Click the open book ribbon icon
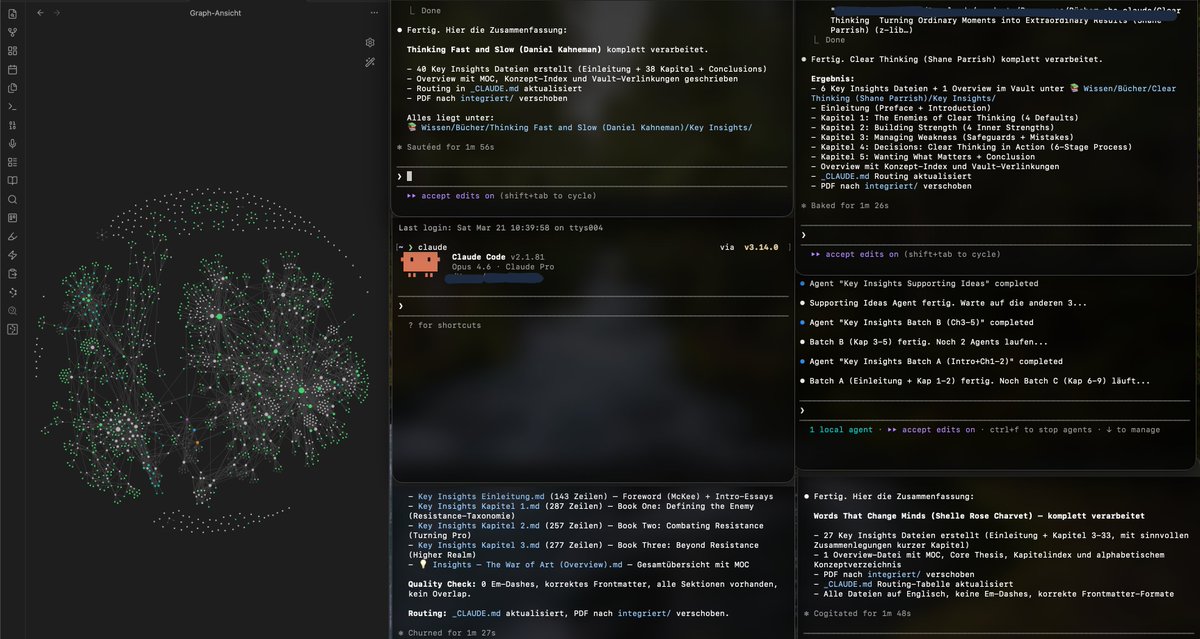This screenshot has height=639, width=1200. coord(12,180)
